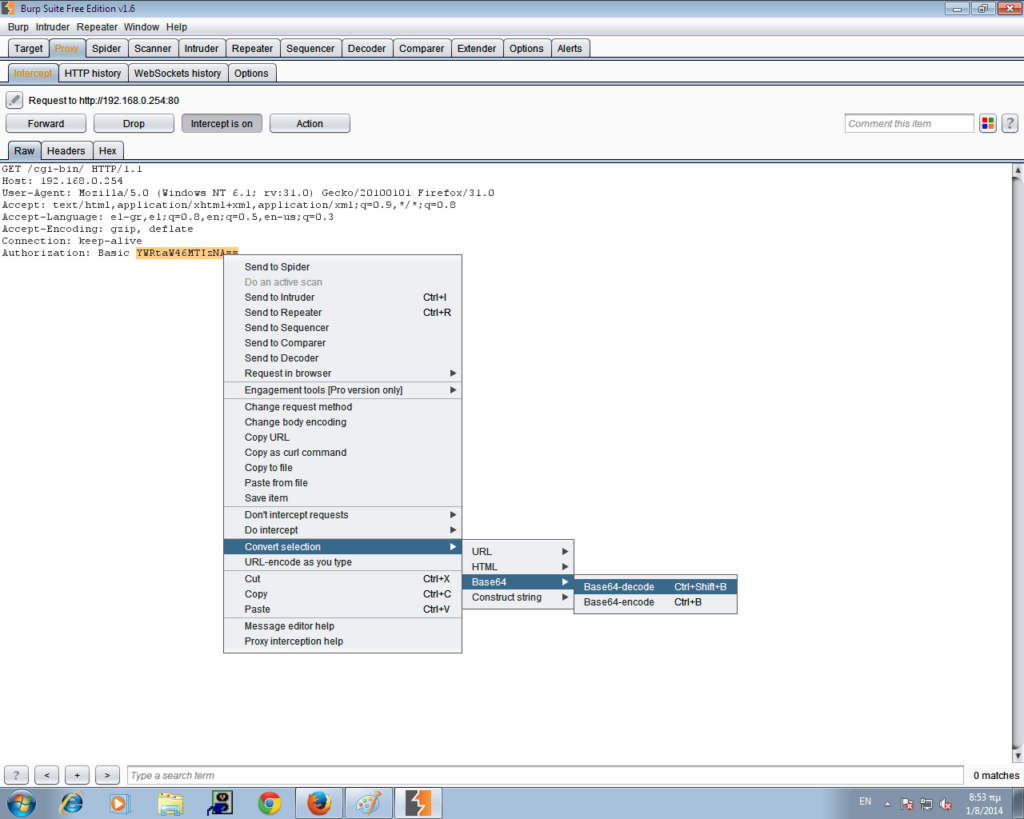Choose Send to Intruder
Image resolution: width=1024 pixels, height=819 pixels.
click(x=342, y=297)
